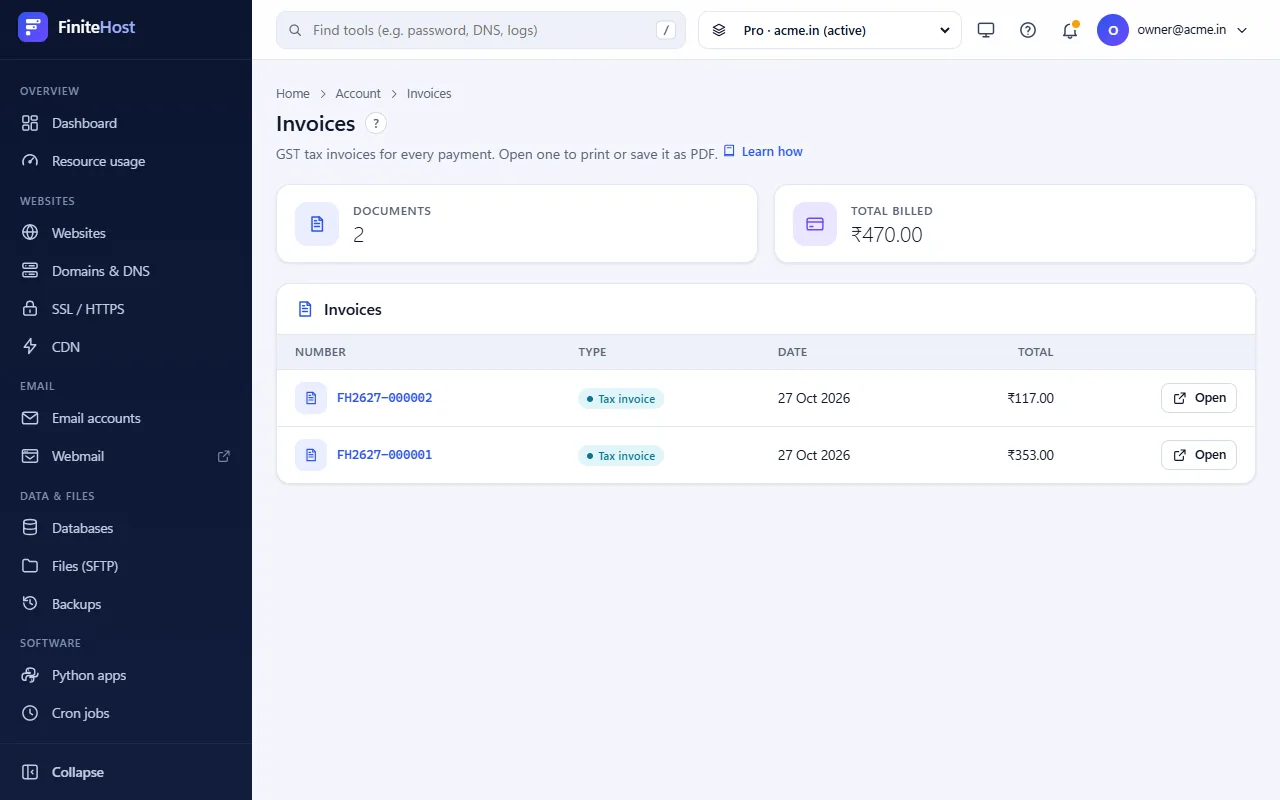Open the CDN page
This screenshot has height=800, width=1280.
(x=126, y=347)
